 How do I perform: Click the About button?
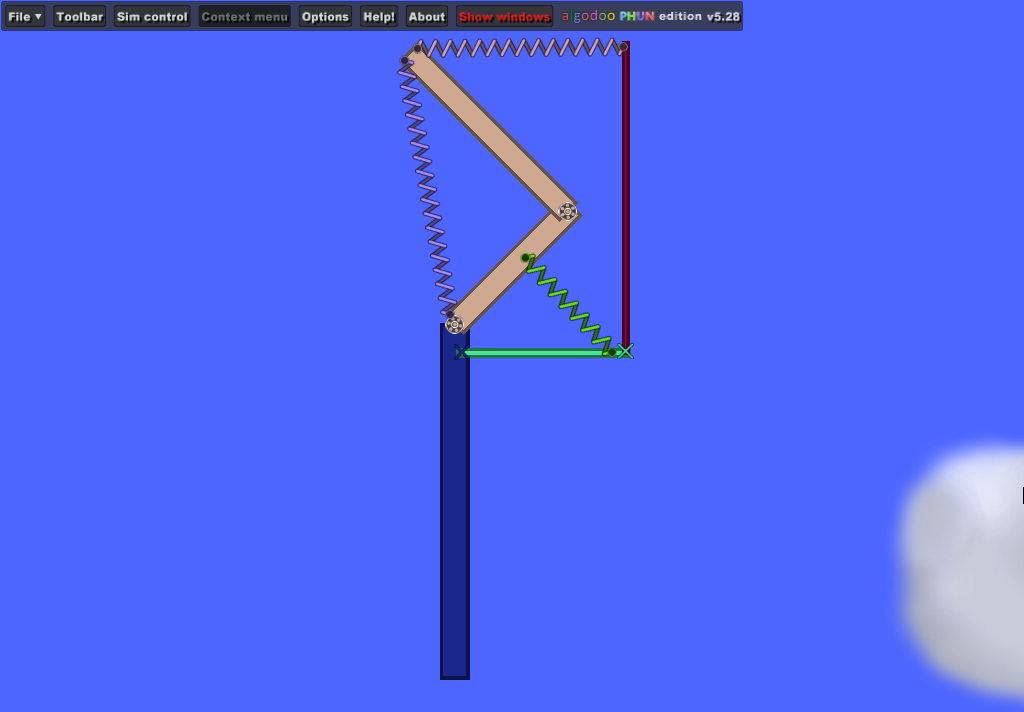[426, 16]
